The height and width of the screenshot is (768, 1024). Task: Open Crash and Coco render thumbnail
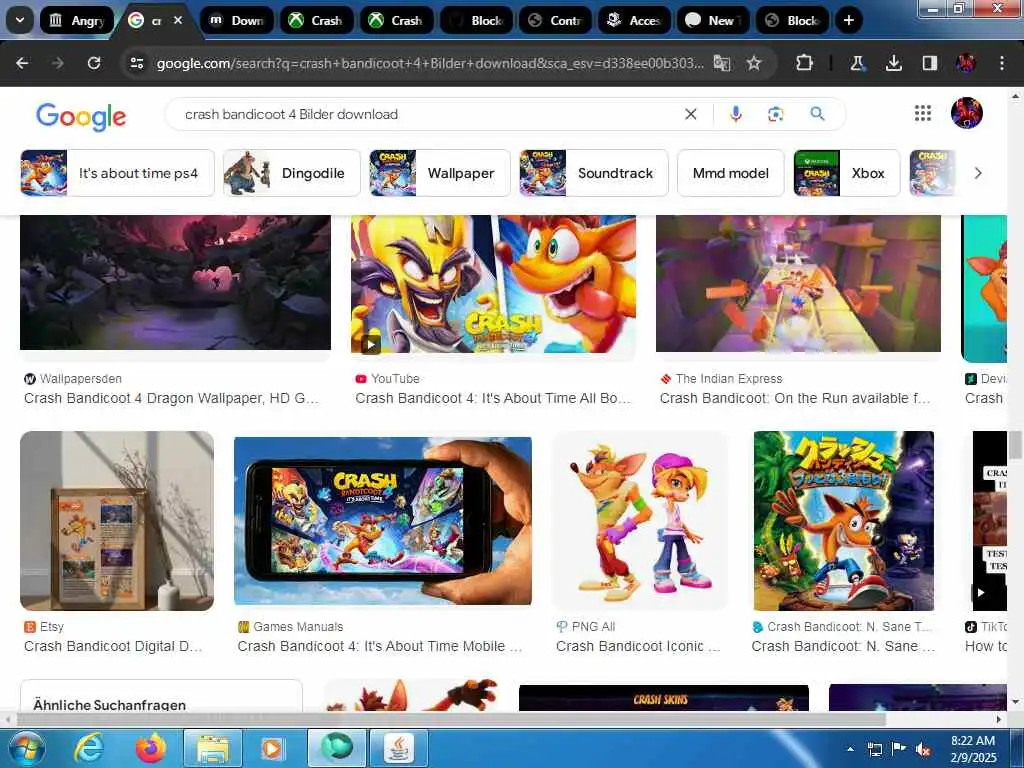tap(640, 521)
